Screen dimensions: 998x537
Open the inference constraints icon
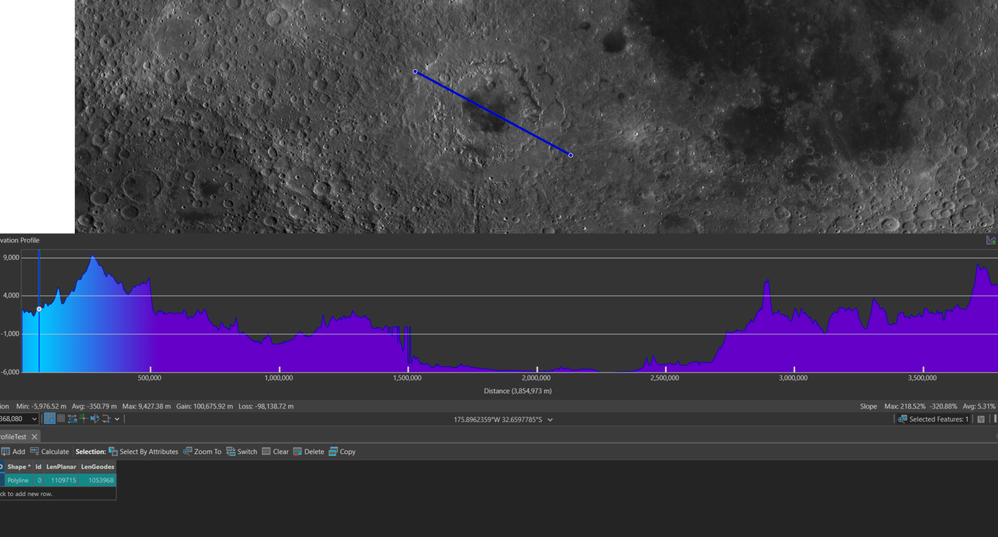72,419
